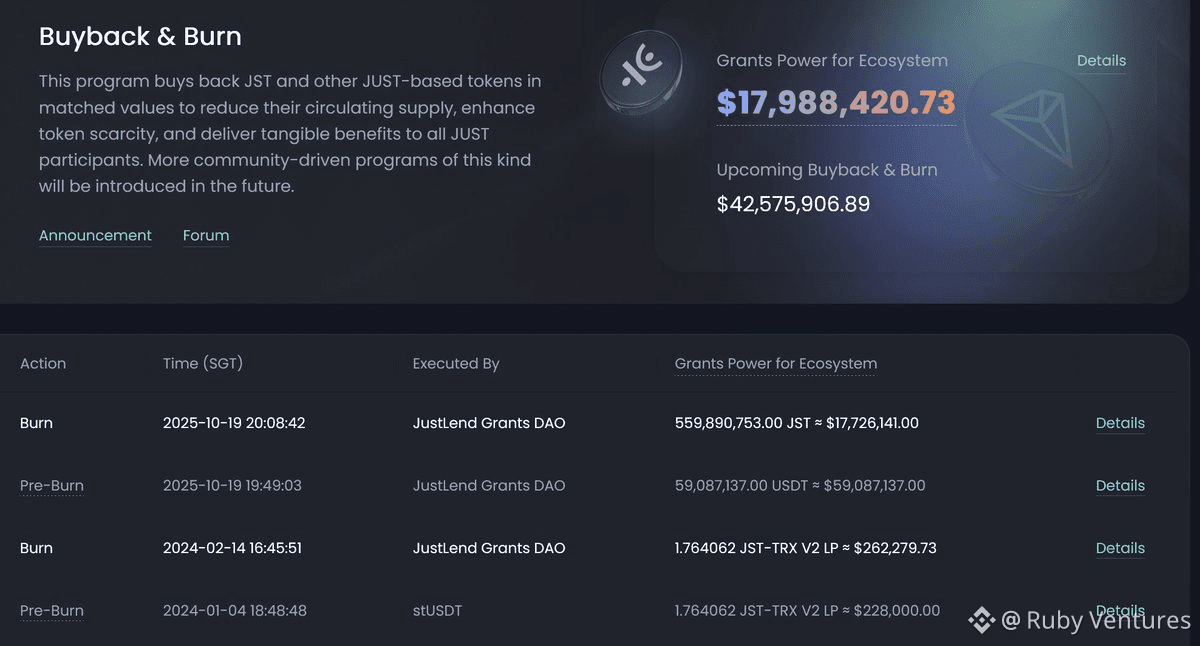Image resolution: width=1200 pixels, height=646 pixels.
Task: Open the Forum link
Action: [206, 236]
